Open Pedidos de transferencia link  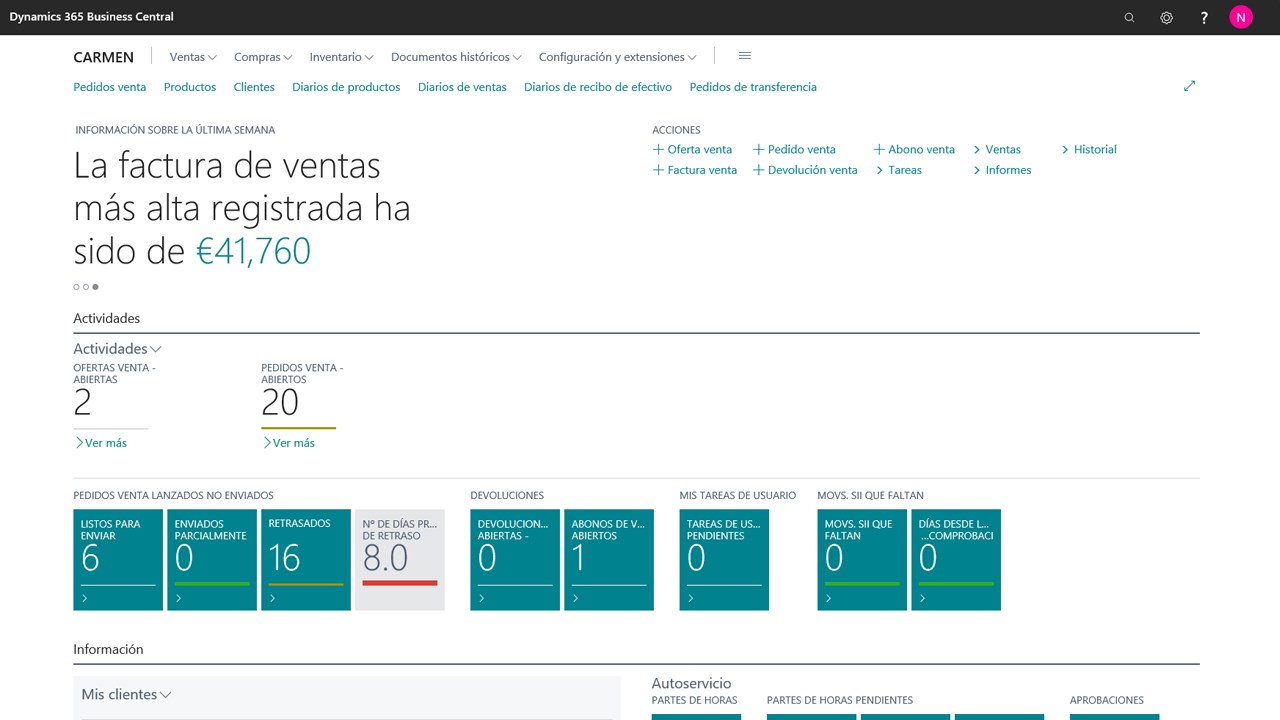click(753, 87)
